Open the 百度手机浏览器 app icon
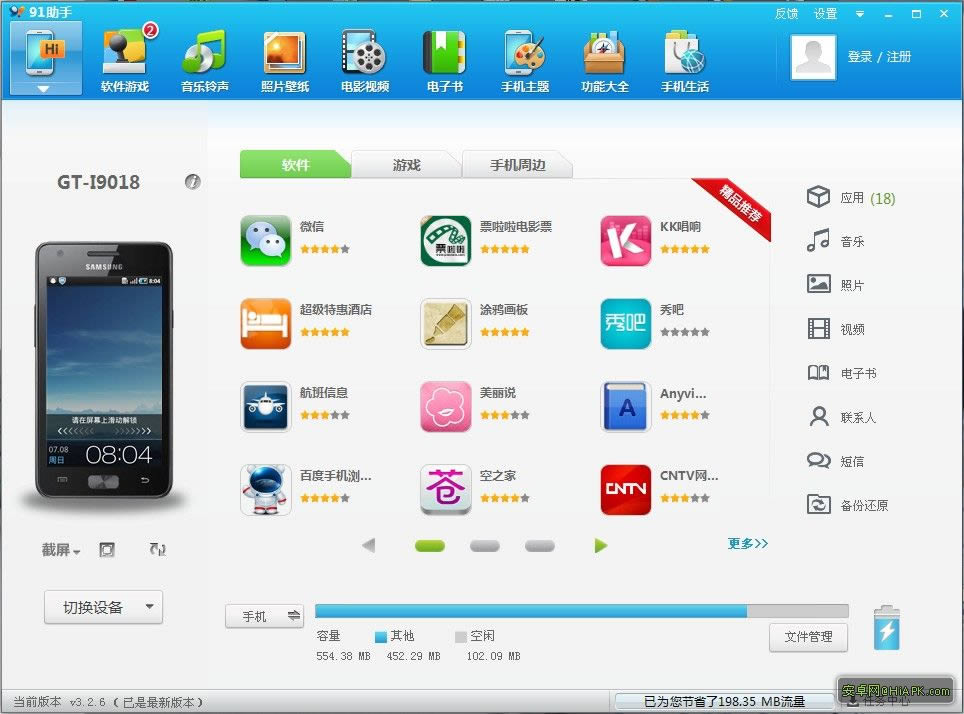The height and width of the screenshot is (714, 964). [x=266, y=490]
